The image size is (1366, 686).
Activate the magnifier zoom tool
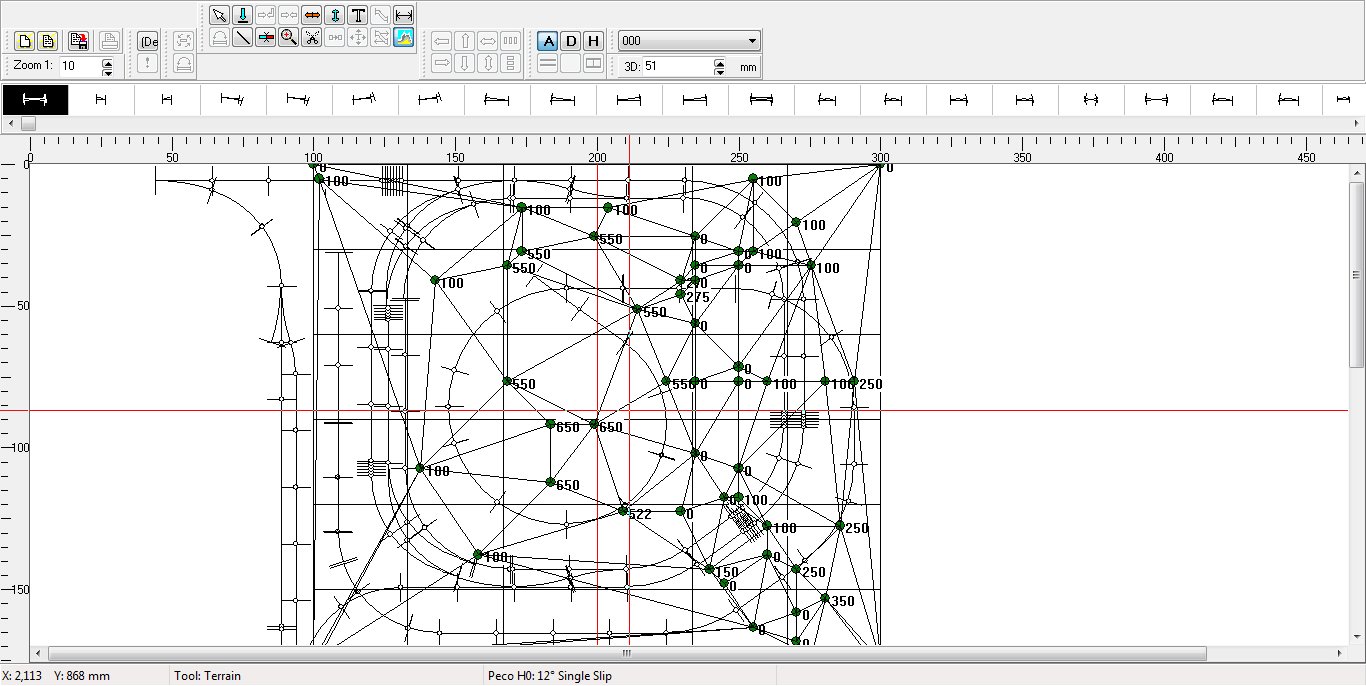[x=288, y=38]
